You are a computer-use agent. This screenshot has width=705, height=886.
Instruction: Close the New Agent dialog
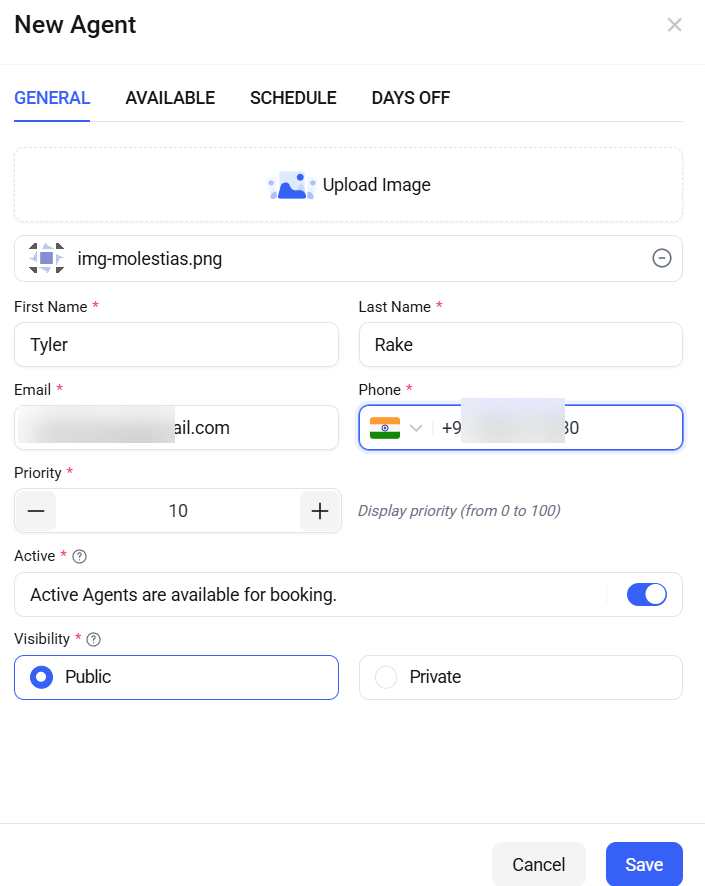[x=675, y=25]
